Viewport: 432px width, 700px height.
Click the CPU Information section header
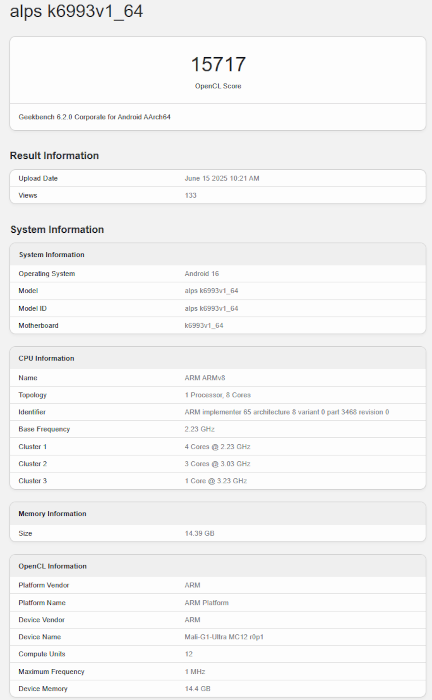(46, 358)
